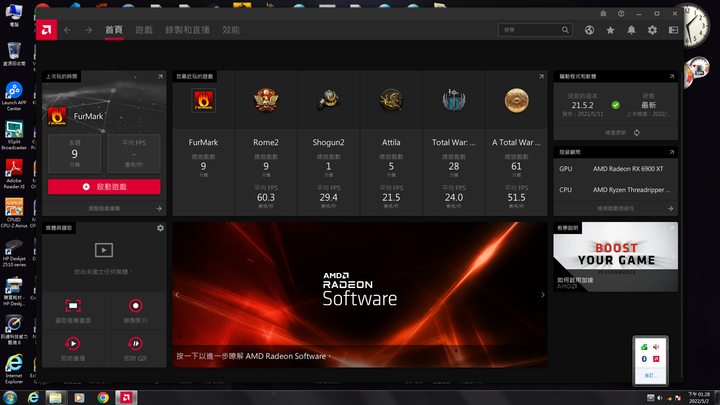
Task: Open the 錄製和直播 tab
Action: coord(187,30)
